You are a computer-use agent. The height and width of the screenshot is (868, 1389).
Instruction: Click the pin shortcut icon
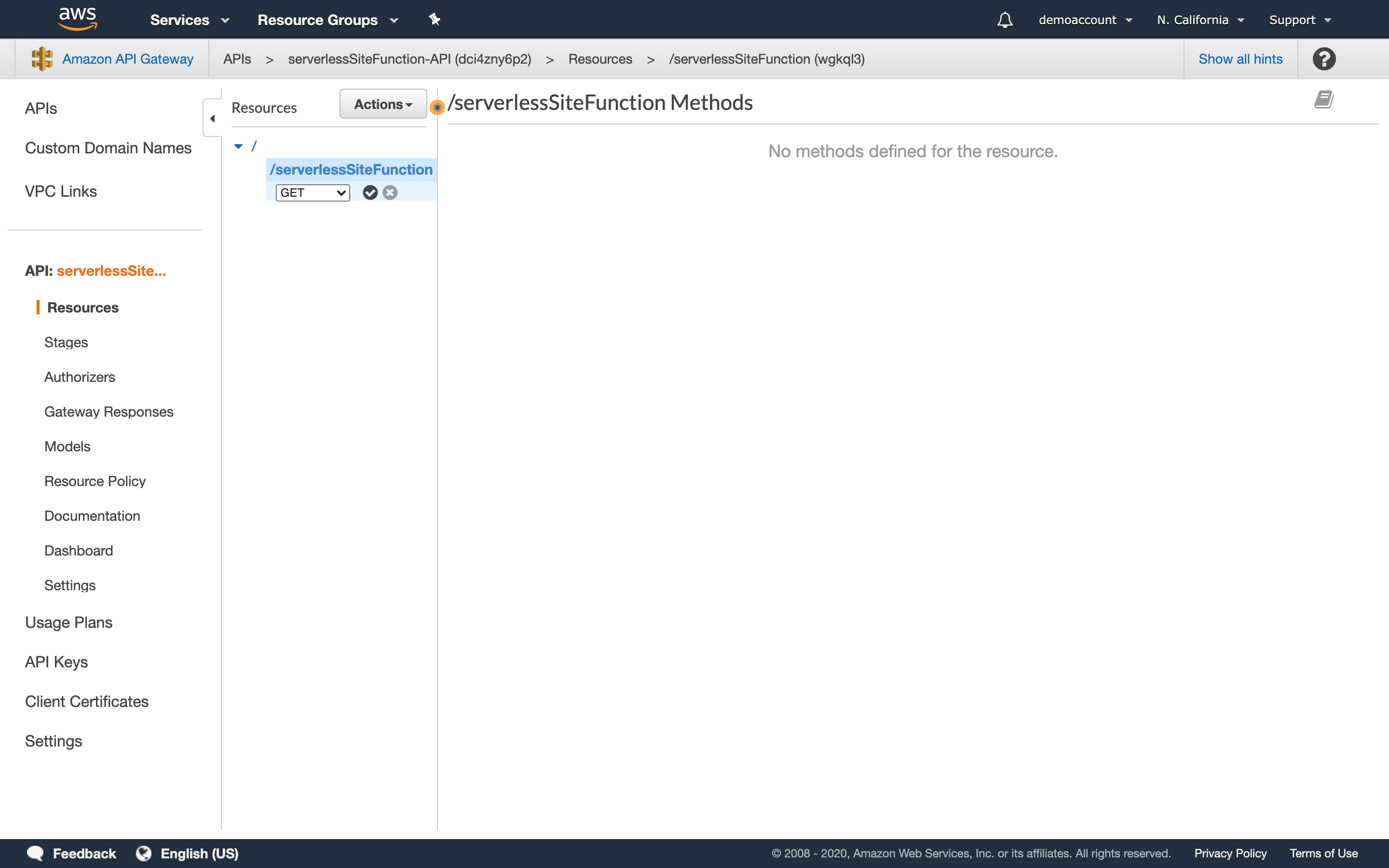pos(435,19)
